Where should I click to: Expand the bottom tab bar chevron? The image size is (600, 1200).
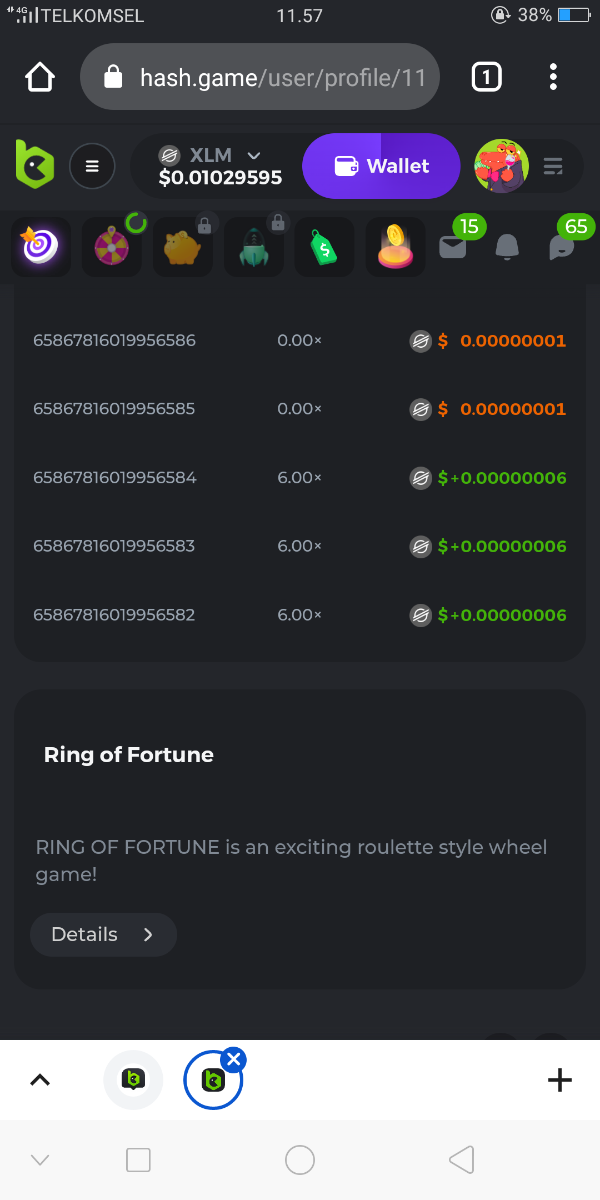click(40, 1080)
